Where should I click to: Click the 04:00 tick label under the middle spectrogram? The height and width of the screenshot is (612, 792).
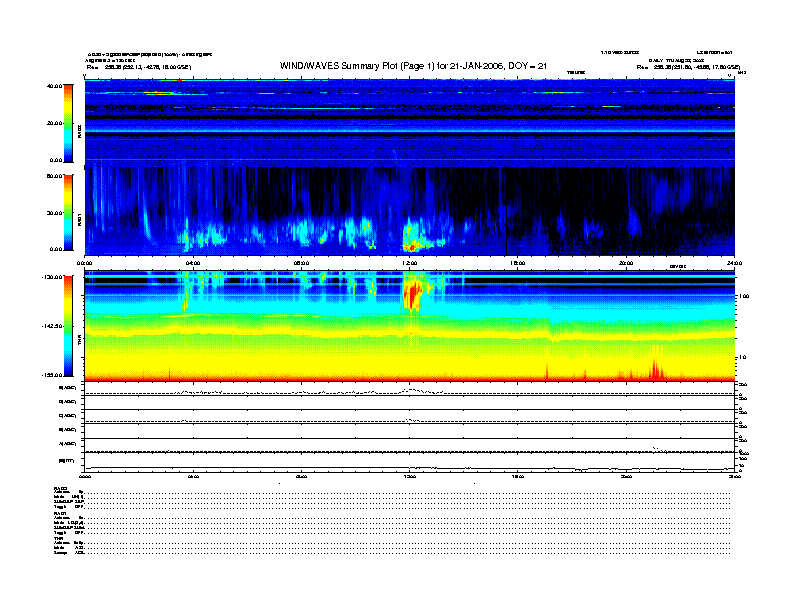click(x=193, y=263)
